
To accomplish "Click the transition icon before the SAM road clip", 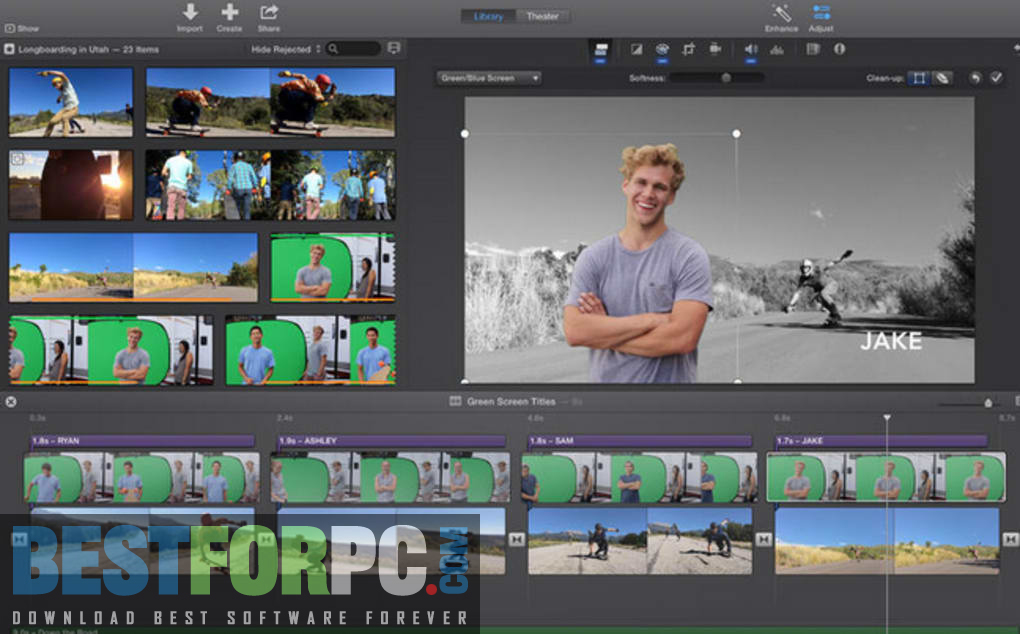I will (517, 540).
